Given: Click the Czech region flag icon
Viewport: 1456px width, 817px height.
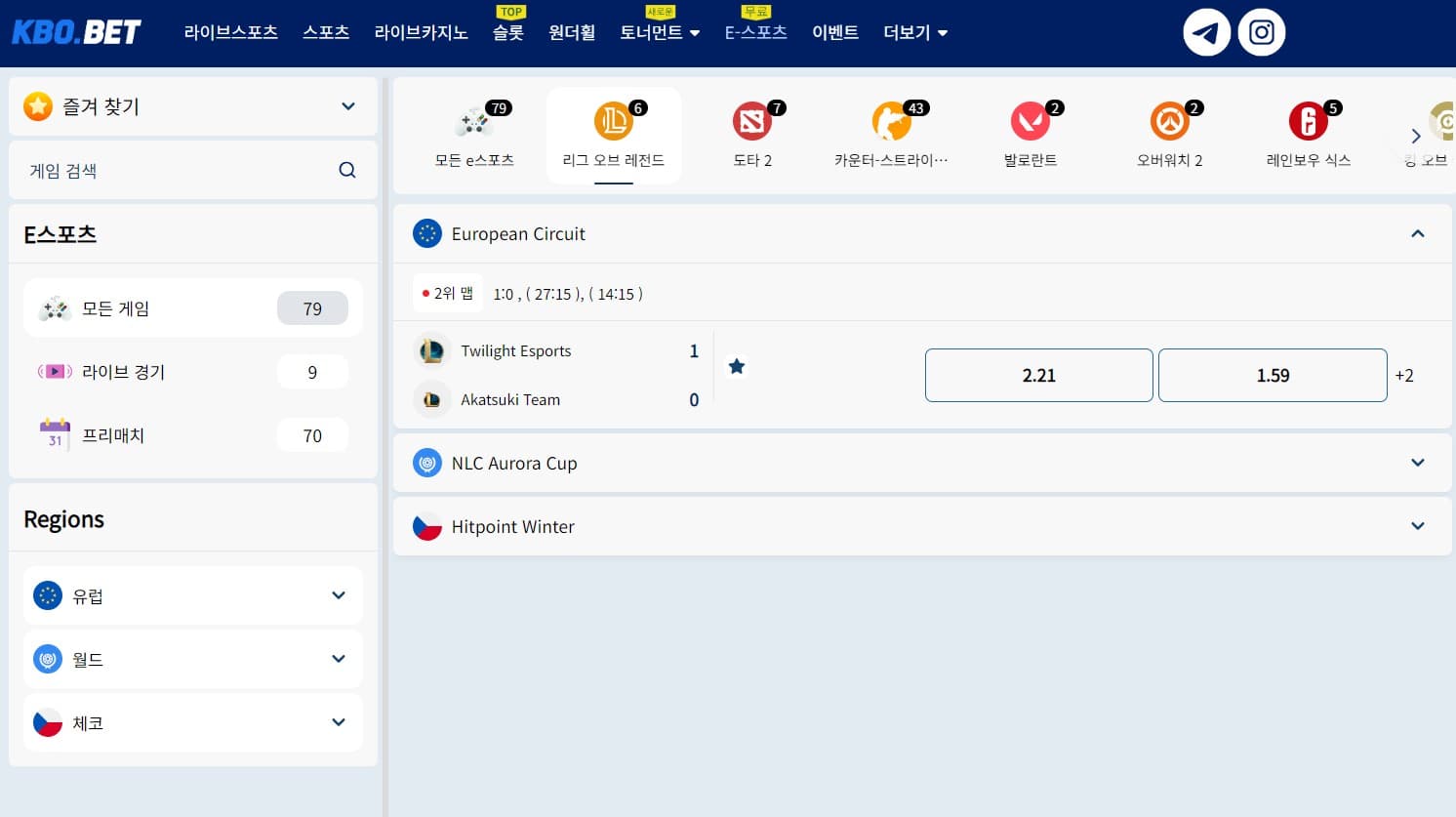Looking at the screenshot, I should [x=48, y=722].
